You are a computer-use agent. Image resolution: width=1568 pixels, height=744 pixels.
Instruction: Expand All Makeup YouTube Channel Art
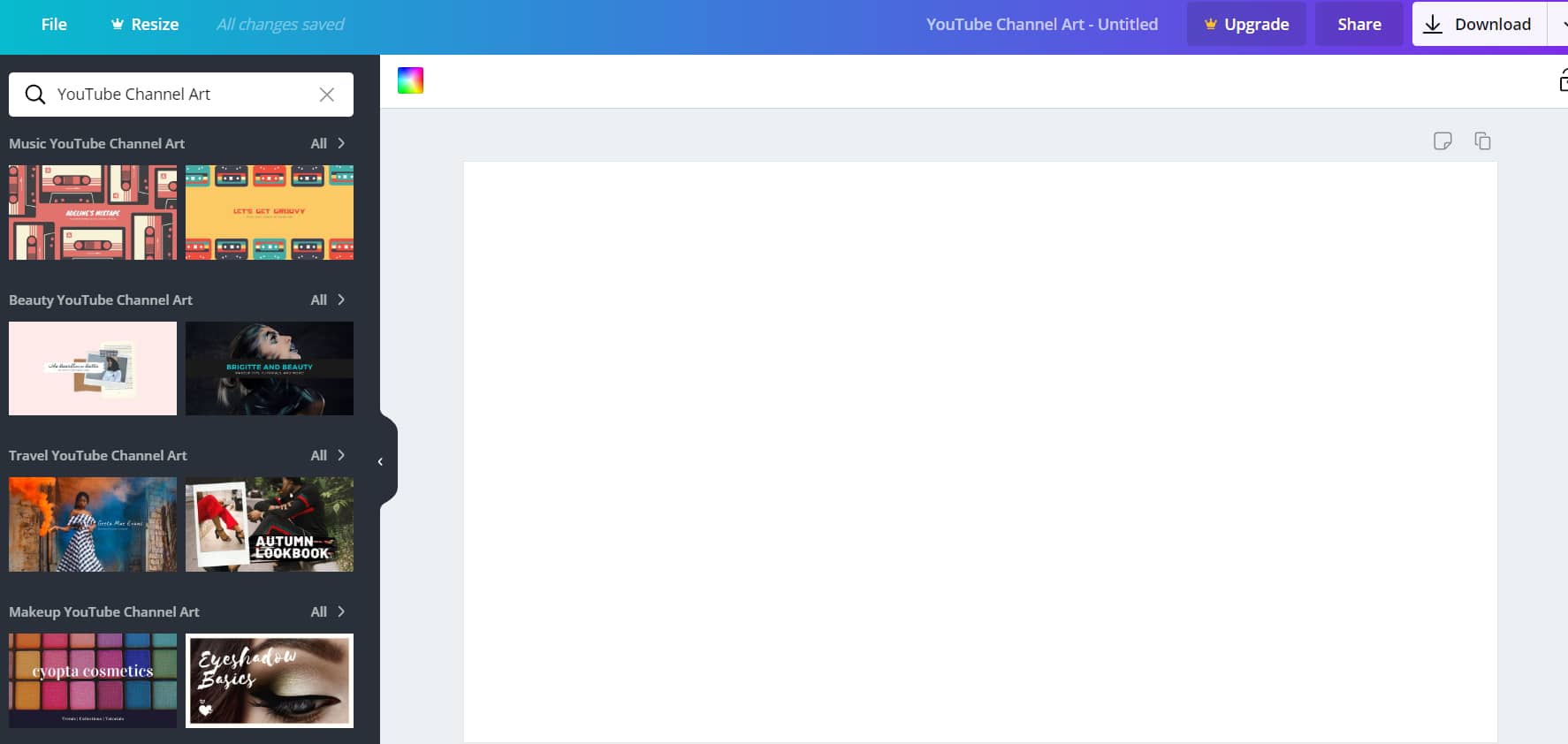click(328, 611)
